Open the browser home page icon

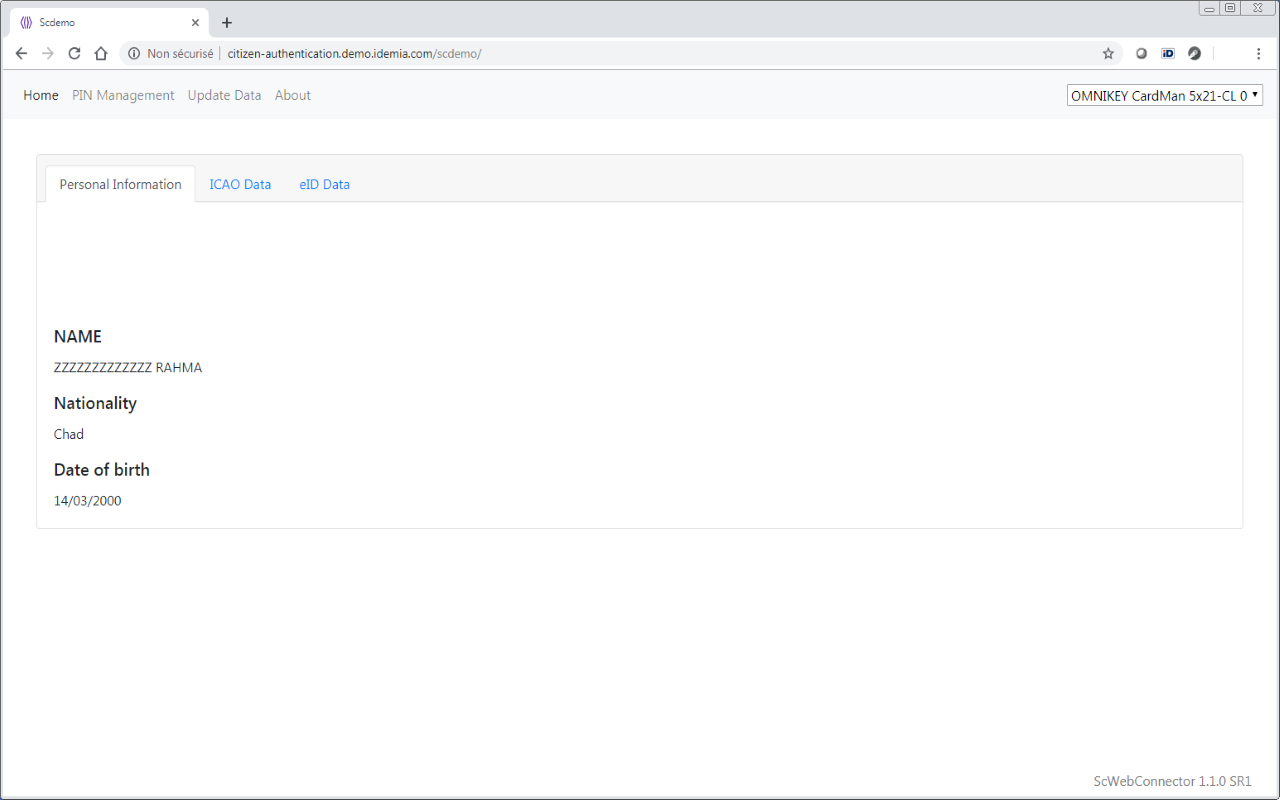tap(101, 53)
